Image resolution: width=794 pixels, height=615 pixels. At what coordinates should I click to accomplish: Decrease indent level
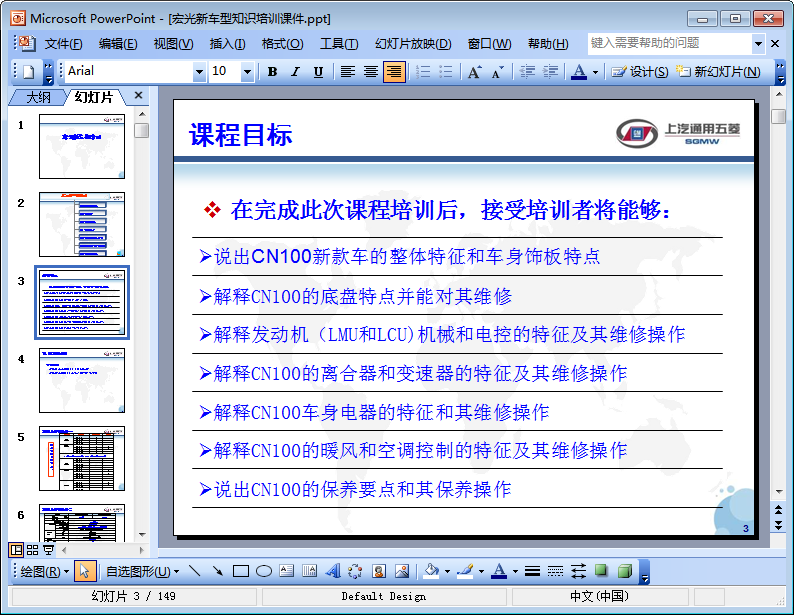(x=527, y=72)
